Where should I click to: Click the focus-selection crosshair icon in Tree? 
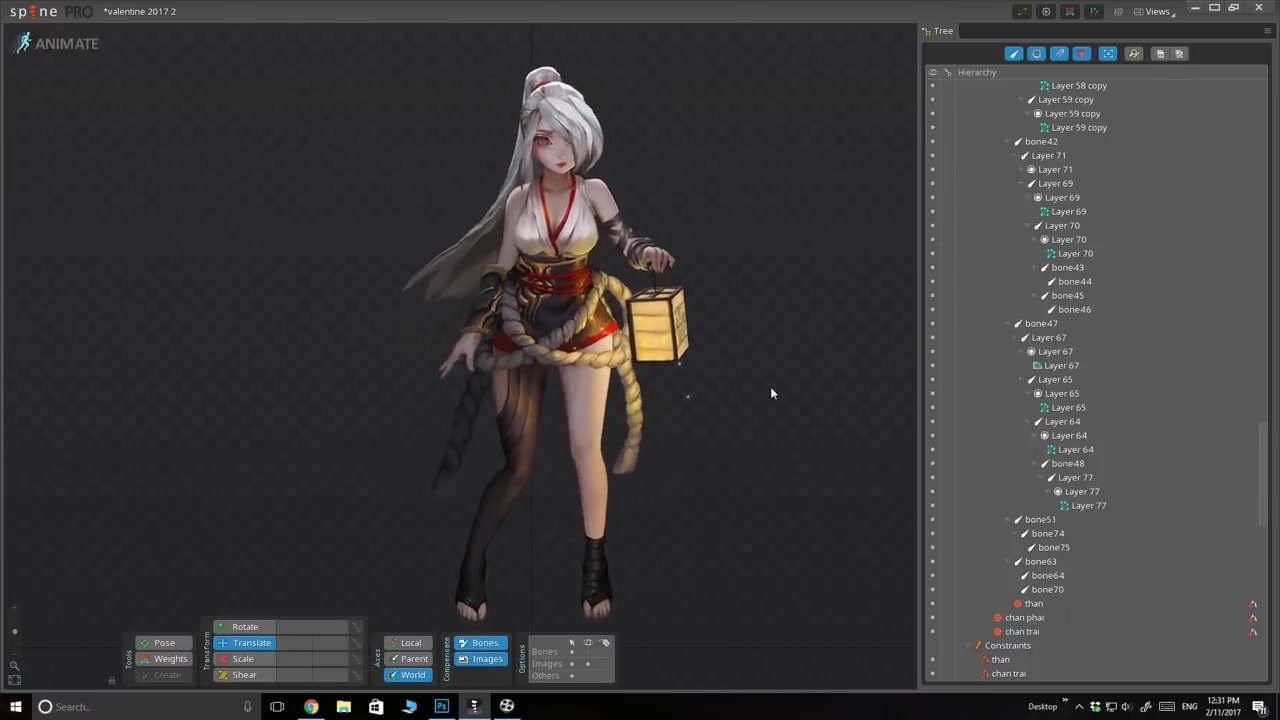(x=1108, y=54)
